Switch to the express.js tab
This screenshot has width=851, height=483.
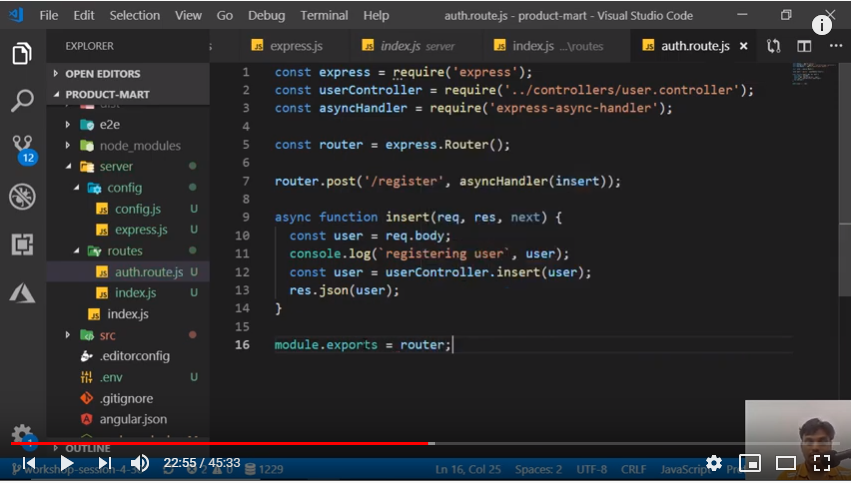[x=295, y=46]
